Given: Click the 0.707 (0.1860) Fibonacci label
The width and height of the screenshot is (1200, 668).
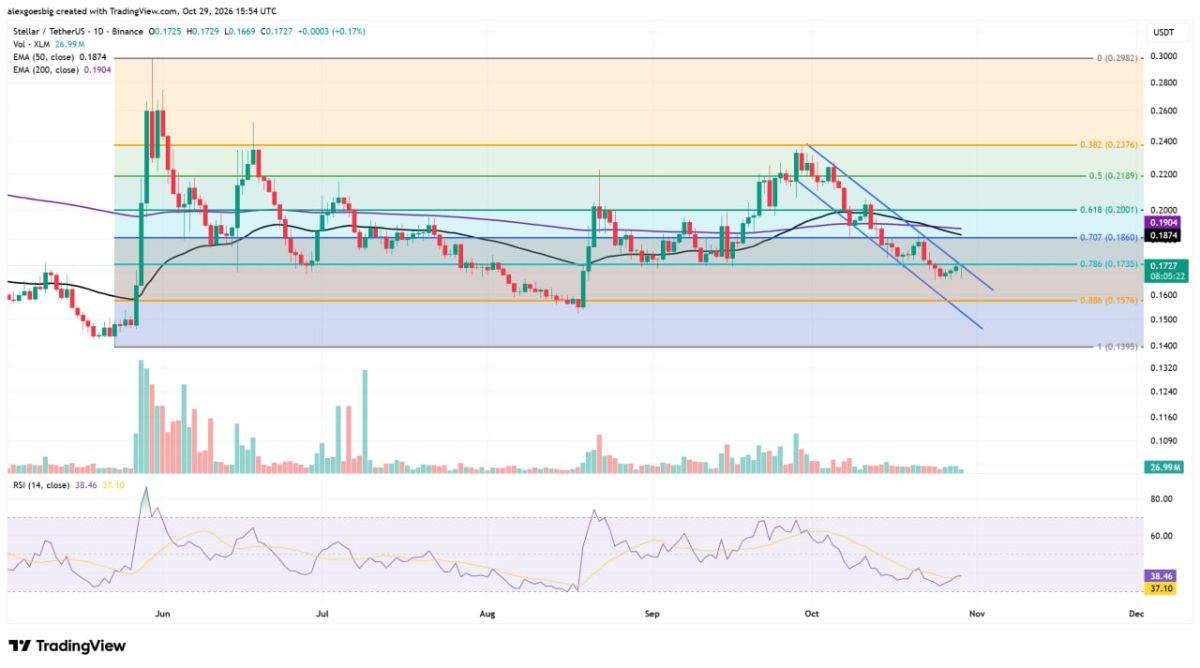Looking at the screenshot, I should click(1109, 238).
